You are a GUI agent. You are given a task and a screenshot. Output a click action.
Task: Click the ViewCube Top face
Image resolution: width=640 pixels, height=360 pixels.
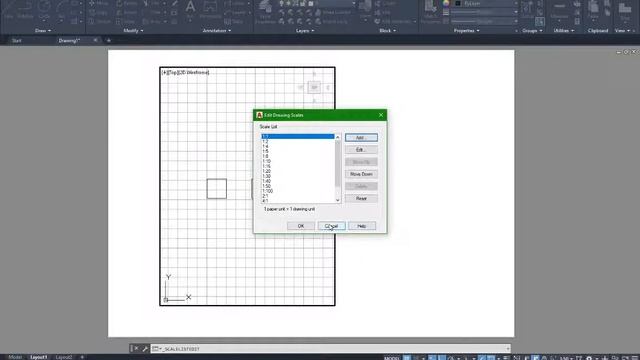pyautogui.click(x=314, y=87)
